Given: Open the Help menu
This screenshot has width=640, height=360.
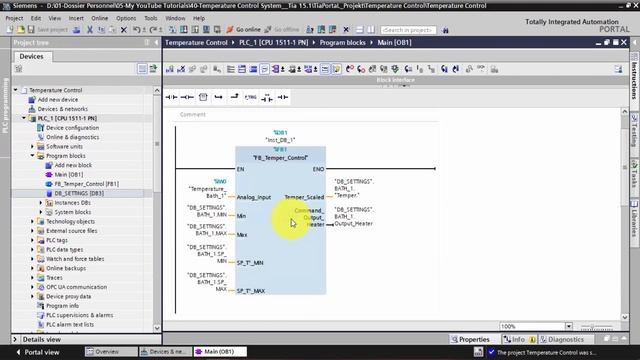Looking at the screenshot, I should pyautogui.click(x=199, y=18).
